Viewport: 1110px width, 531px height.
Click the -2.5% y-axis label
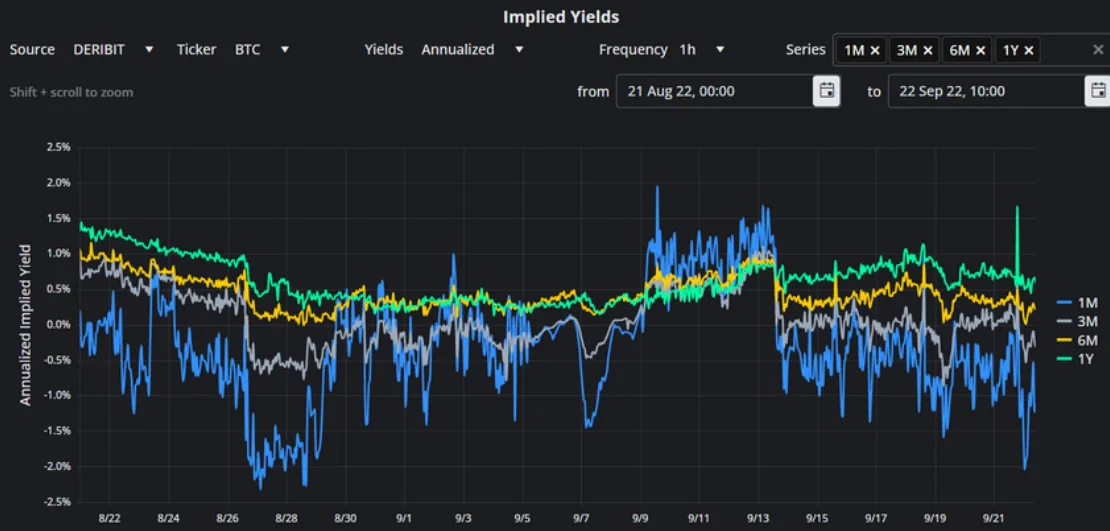pos(57,502)
